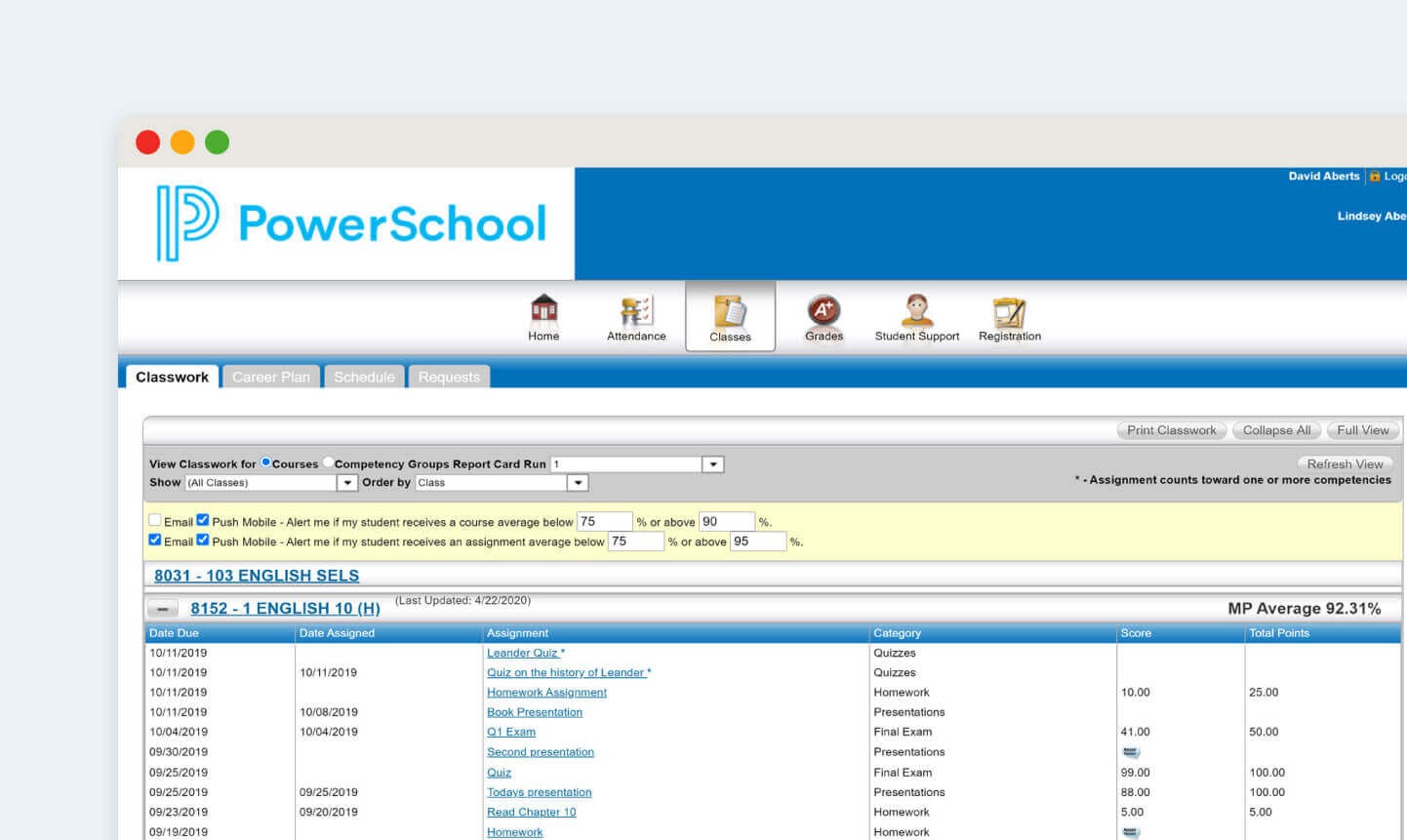Enable Email alerts for course average

pos(154,520)
